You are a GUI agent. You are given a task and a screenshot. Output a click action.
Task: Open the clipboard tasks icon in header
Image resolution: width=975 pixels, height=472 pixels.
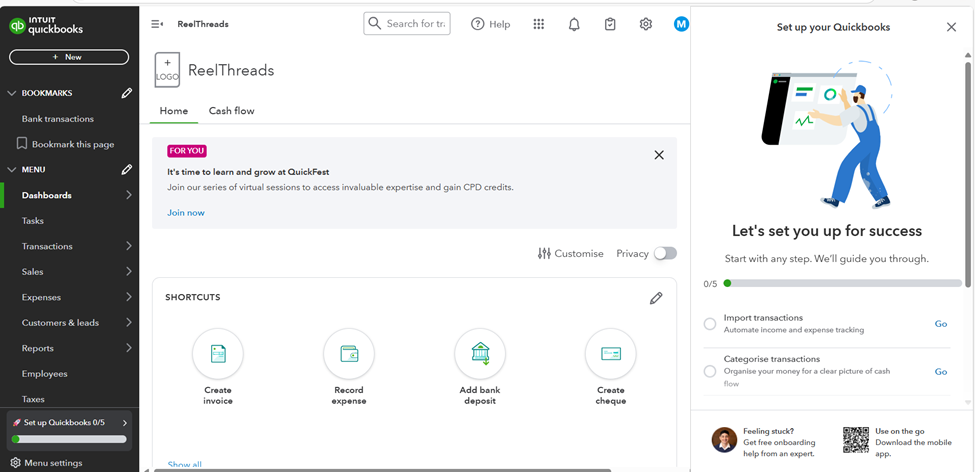tap(610, 24)
